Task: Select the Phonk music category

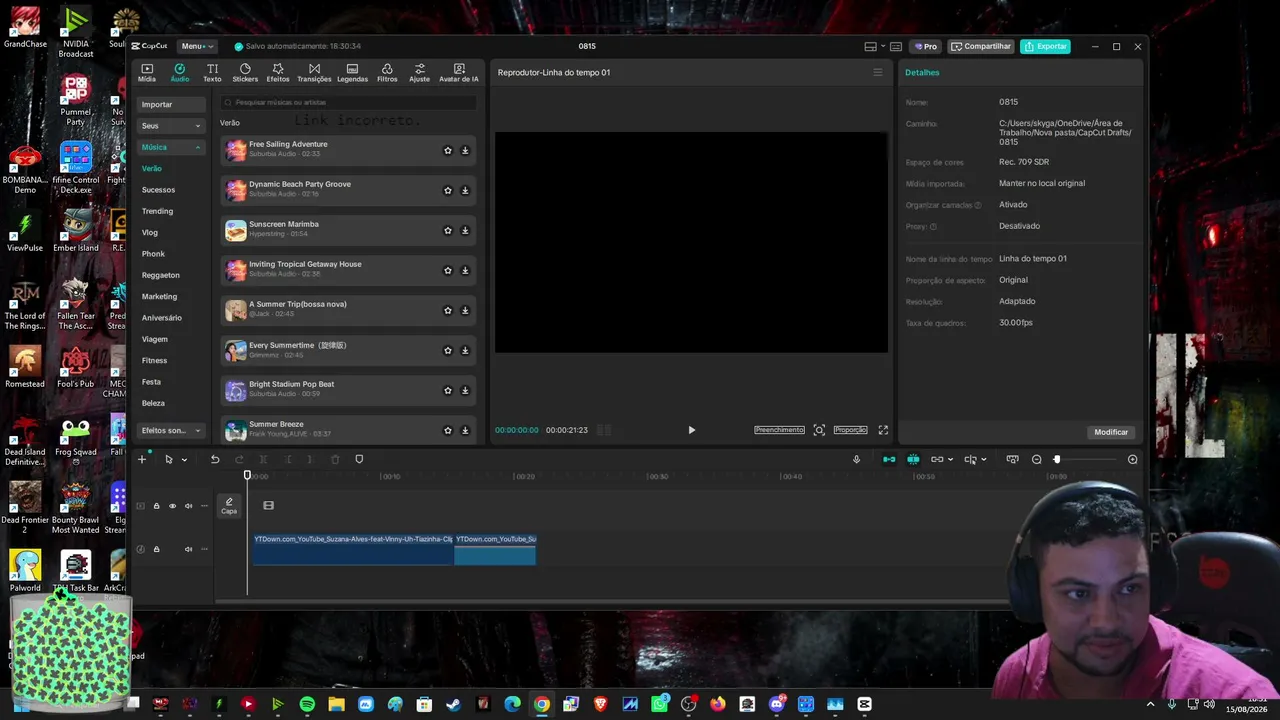Action: coord(153,254)
